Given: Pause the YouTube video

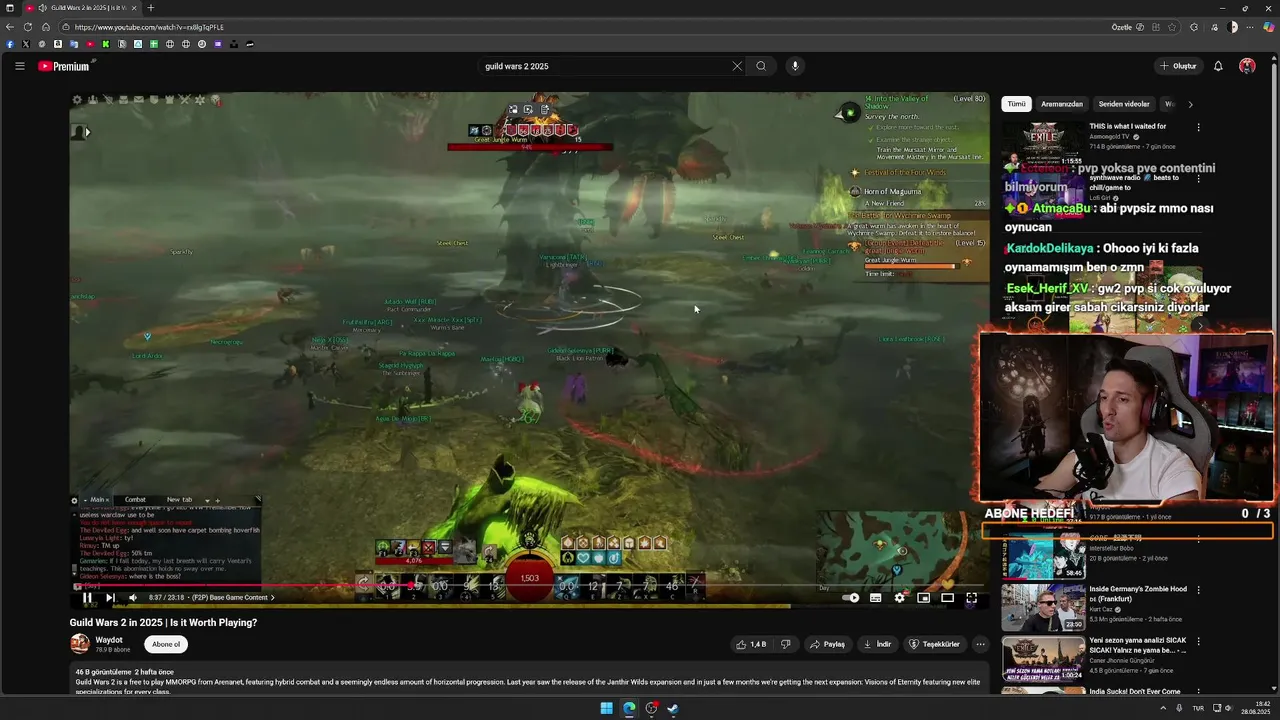Looking at the screenshot, I should coord(87,598).
